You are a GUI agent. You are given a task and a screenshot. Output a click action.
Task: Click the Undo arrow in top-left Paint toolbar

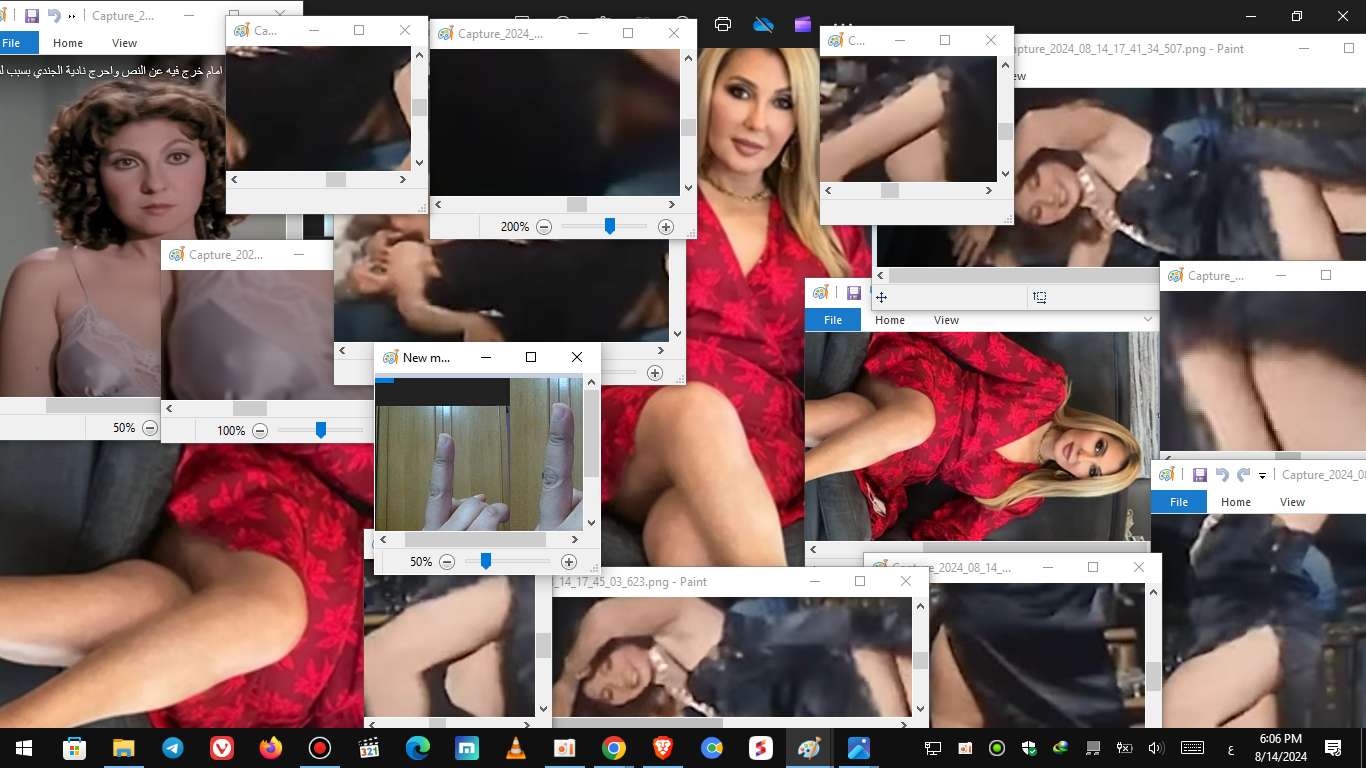54,16
